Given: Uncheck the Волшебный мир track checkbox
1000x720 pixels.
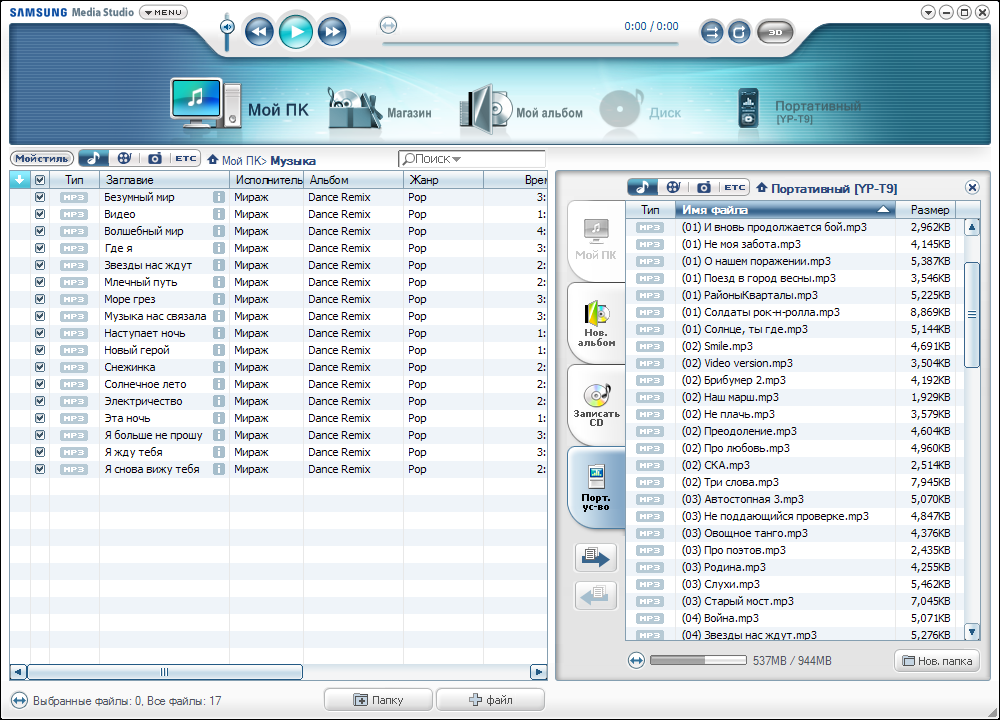Looking at the screenshot, I should pyautogui.click(x=40, y=231).
